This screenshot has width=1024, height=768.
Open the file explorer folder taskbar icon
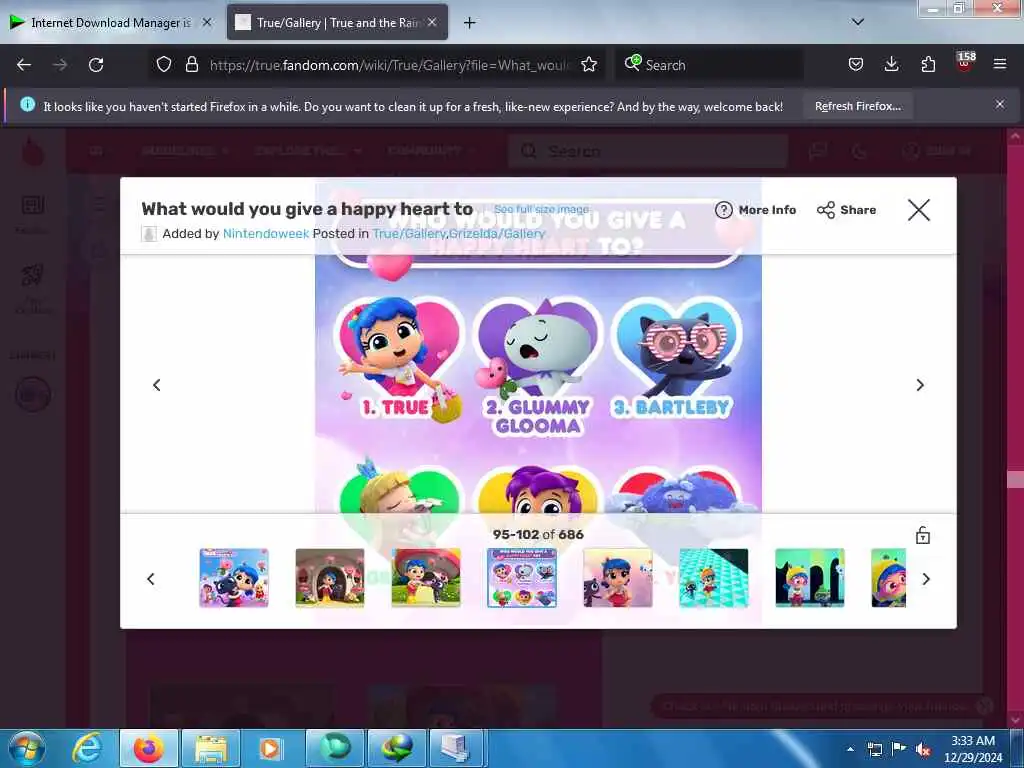[210, 748]
